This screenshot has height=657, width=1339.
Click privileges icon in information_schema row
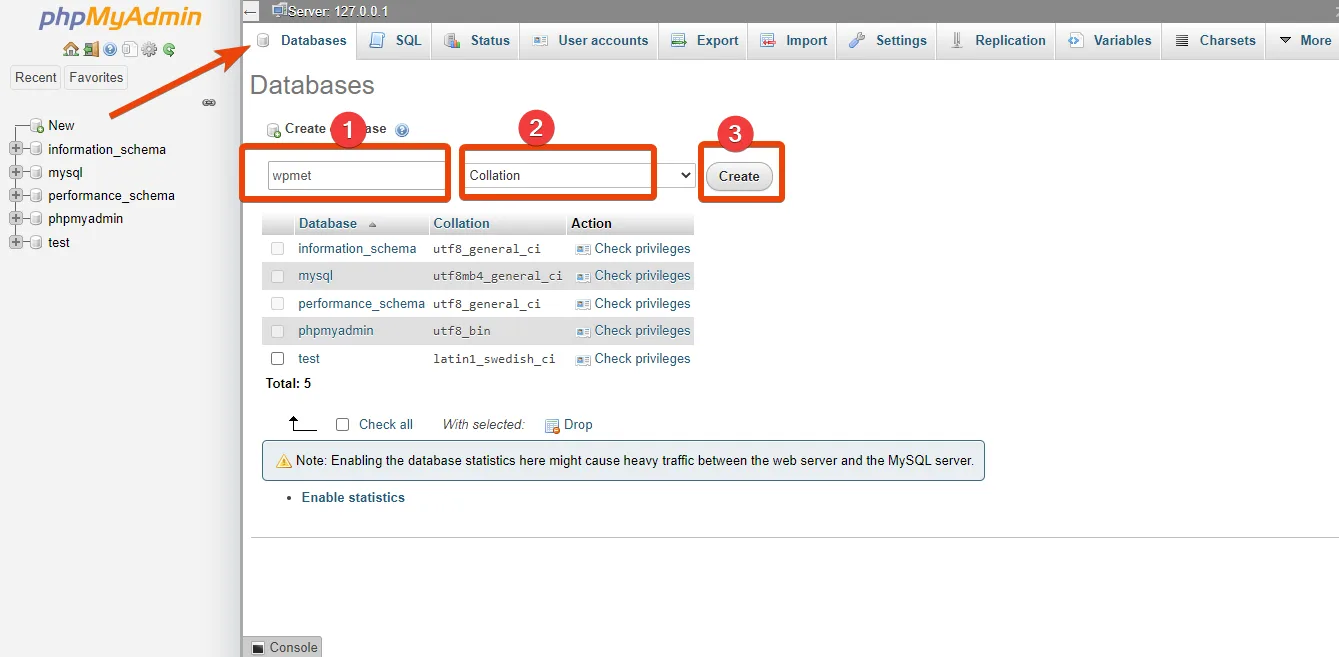[x=583, y=249]
